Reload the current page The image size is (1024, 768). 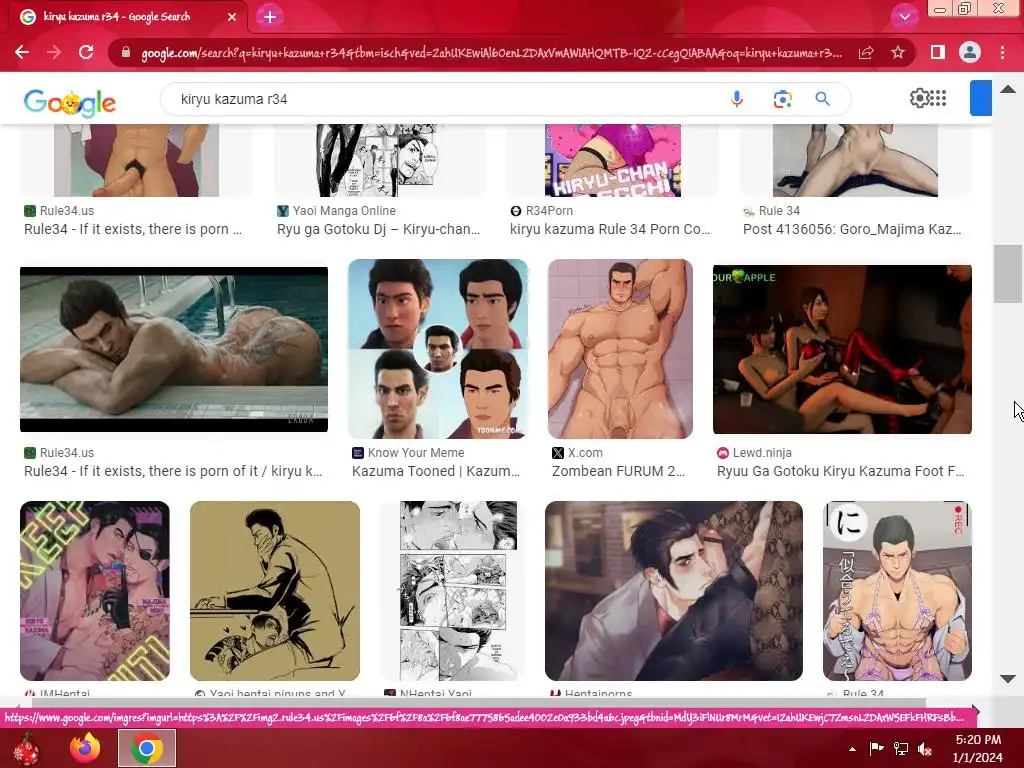pyautogui.click(x=86, y=52)
